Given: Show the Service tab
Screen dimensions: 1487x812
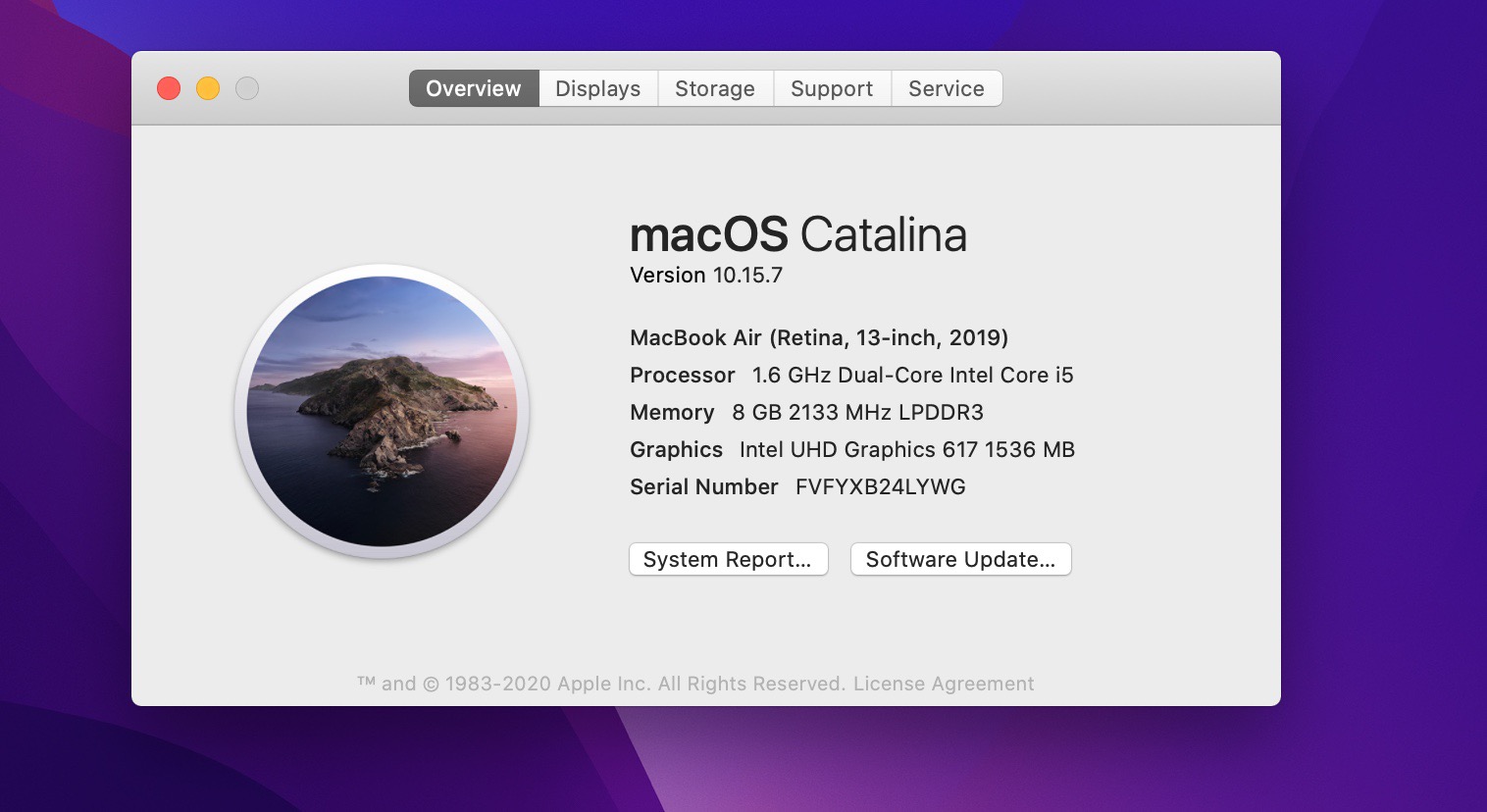Looking at the screenshot, I should pos(946,88).
